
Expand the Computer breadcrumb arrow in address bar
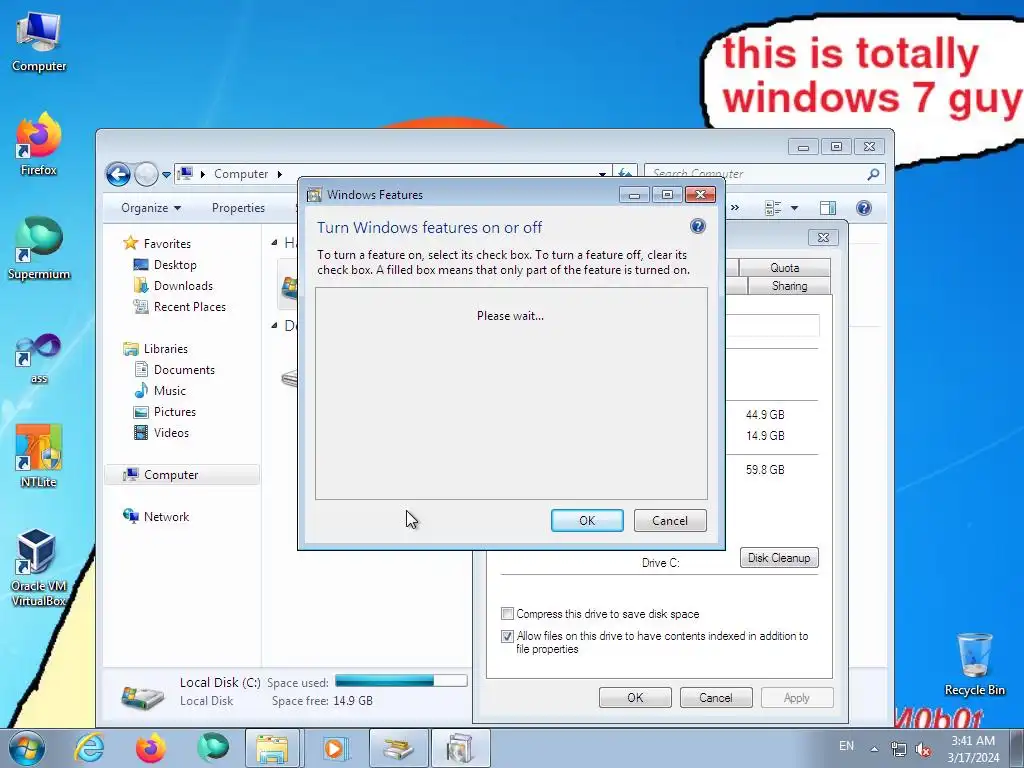(280, 174)
